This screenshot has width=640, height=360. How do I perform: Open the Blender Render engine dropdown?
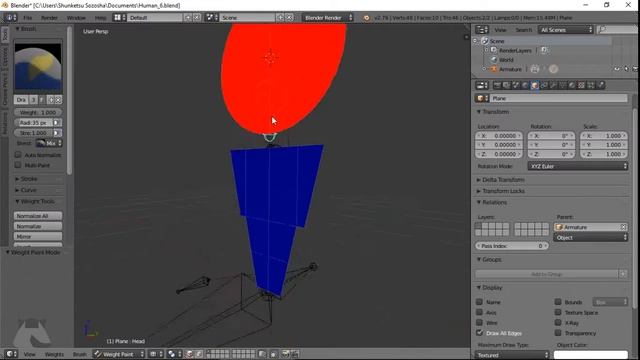(x=328, y=18)
